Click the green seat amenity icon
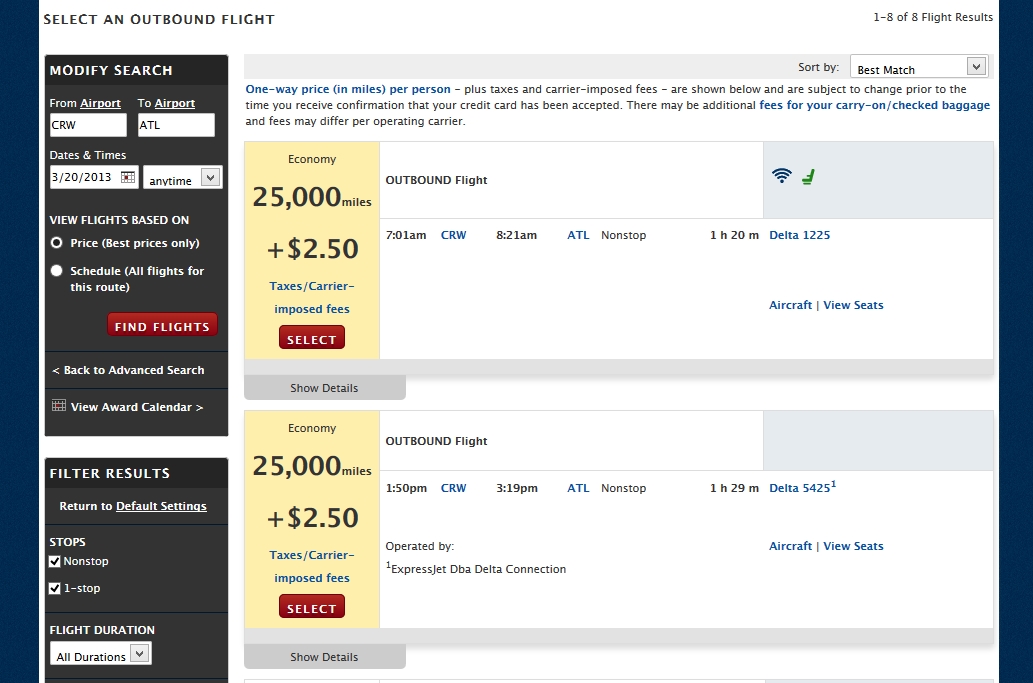 pyautogui.click(x=808, y=177)
